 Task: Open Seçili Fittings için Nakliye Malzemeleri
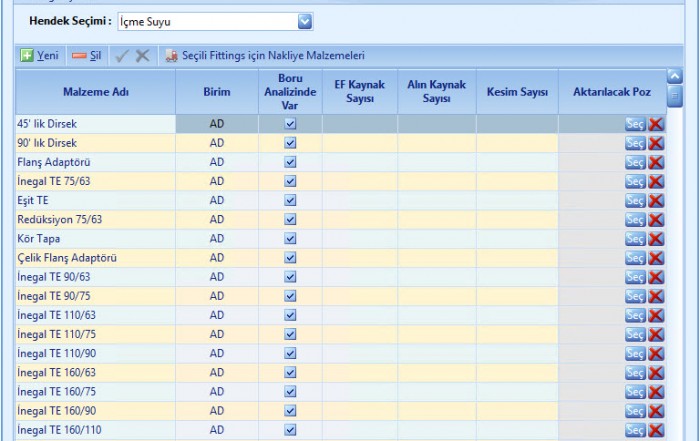265,56
